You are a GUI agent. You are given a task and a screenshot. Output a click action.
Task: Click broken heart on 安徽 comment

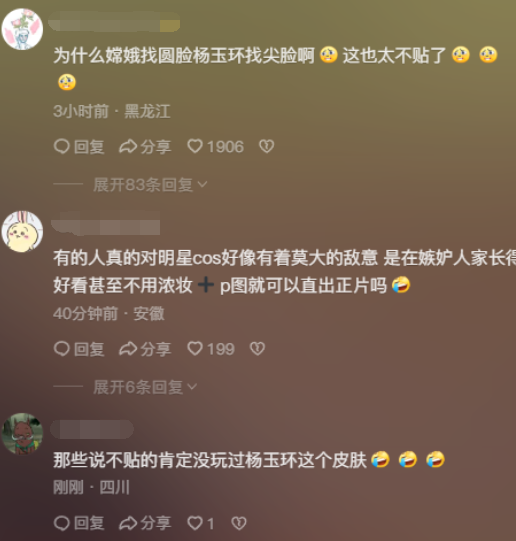coord(257,349)
